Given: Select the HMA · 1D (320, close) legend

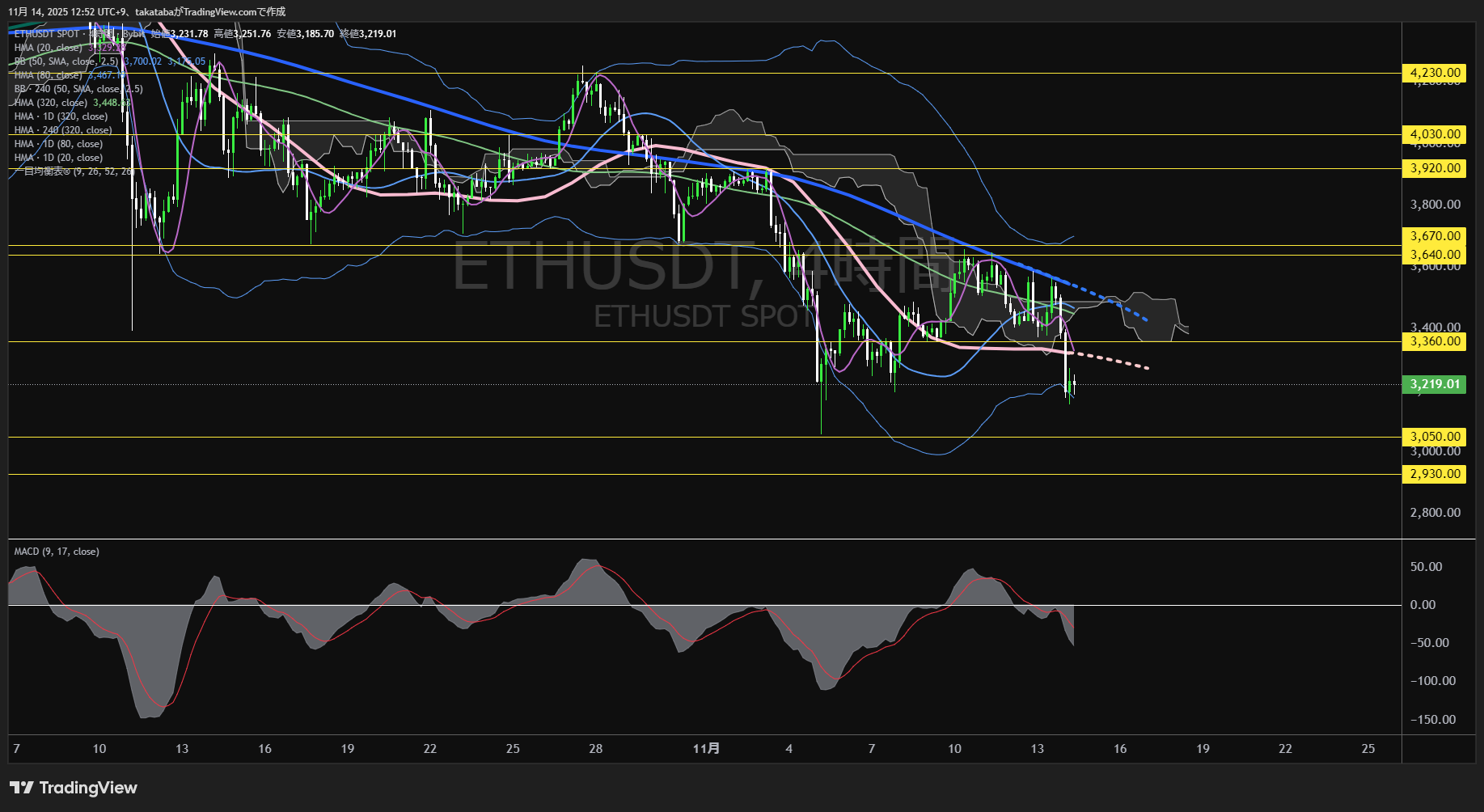Looking at the screenshot, I should [61, 116].
